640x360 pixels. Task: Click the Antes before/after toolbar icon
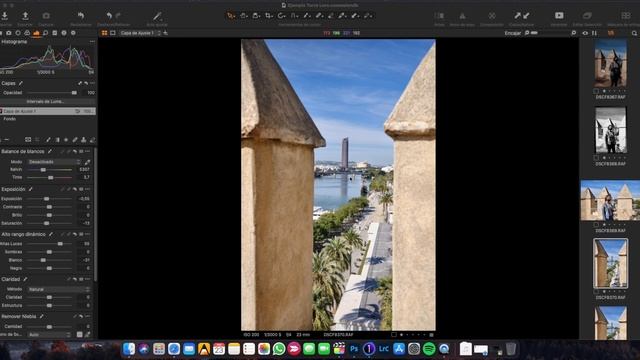[440, 16]
